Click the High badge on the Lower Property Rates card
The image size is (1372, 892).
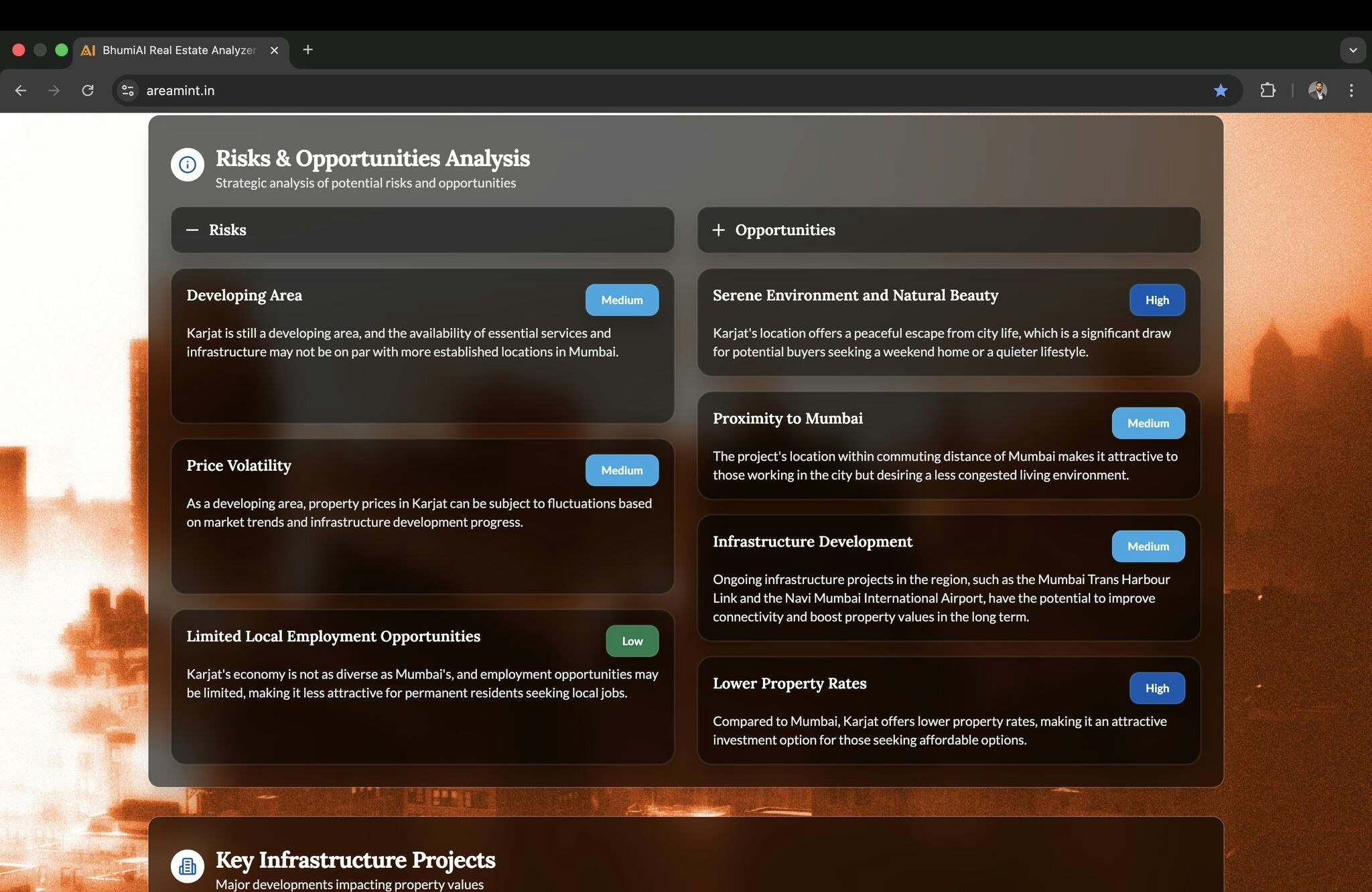click(x=1156, y=688)
